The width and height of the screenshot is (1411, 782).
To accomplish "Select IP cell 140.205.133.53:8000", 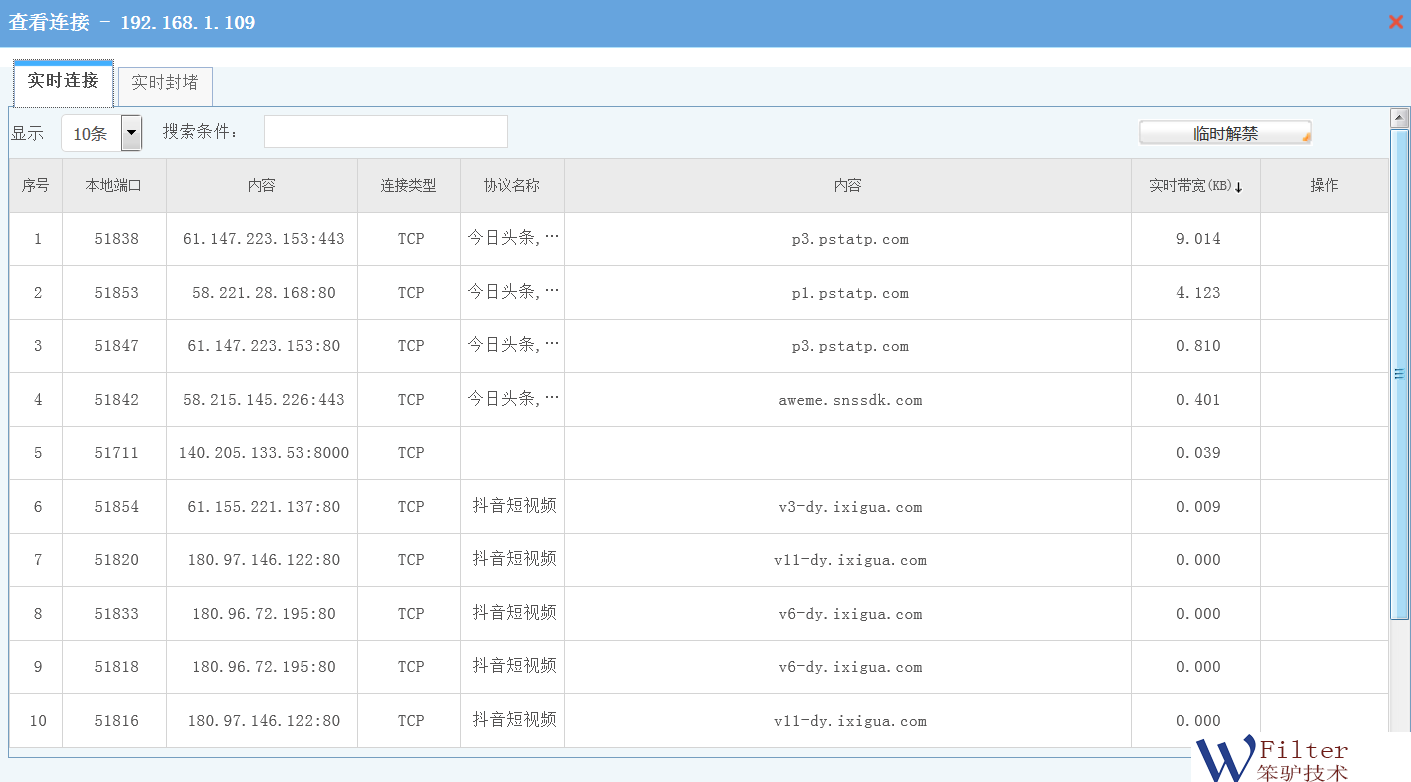I will [x=264, y=453].
